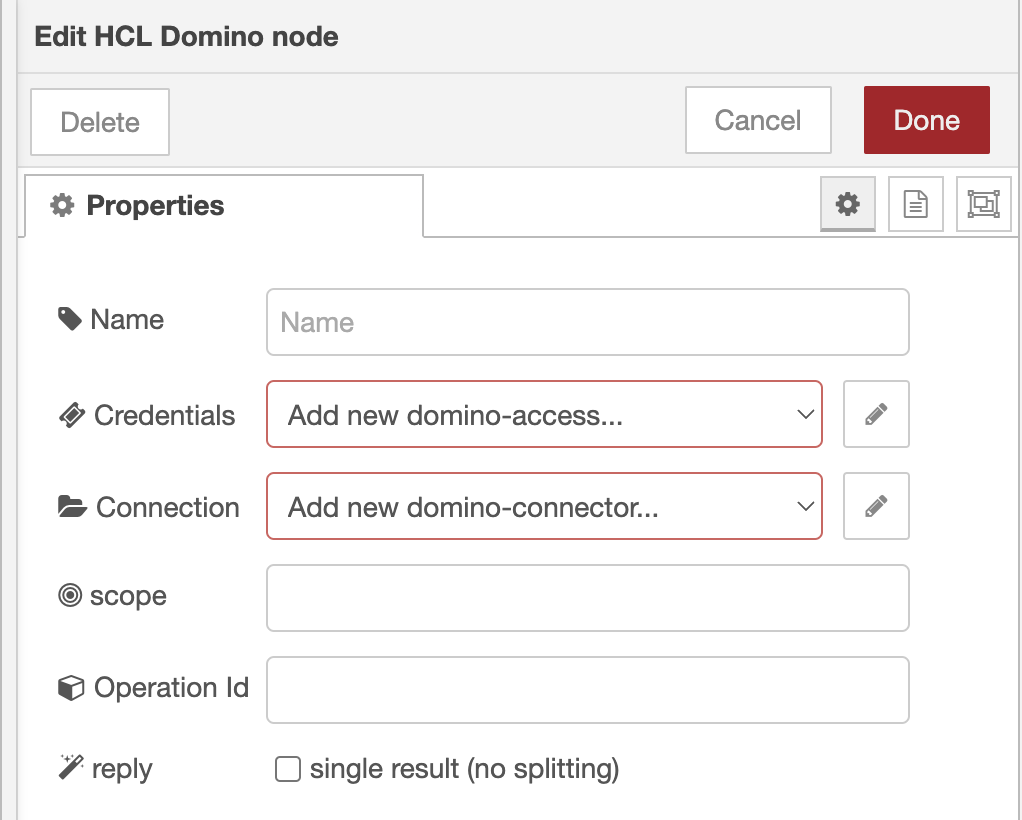Viewport: 1022px width, 820px height.
Task: Click the target icon beside scope
Action: tap(70, 595)
